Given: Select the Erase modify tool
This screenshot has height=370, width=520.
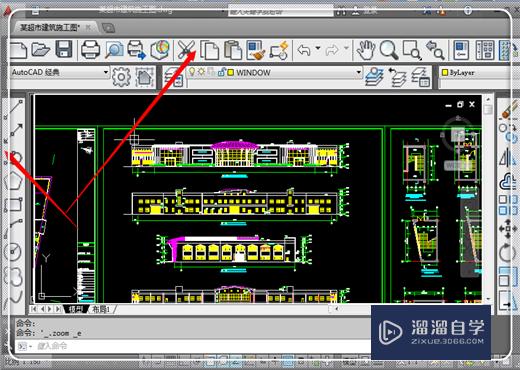Looking at the screenshot, I should (x=508, y=110).
